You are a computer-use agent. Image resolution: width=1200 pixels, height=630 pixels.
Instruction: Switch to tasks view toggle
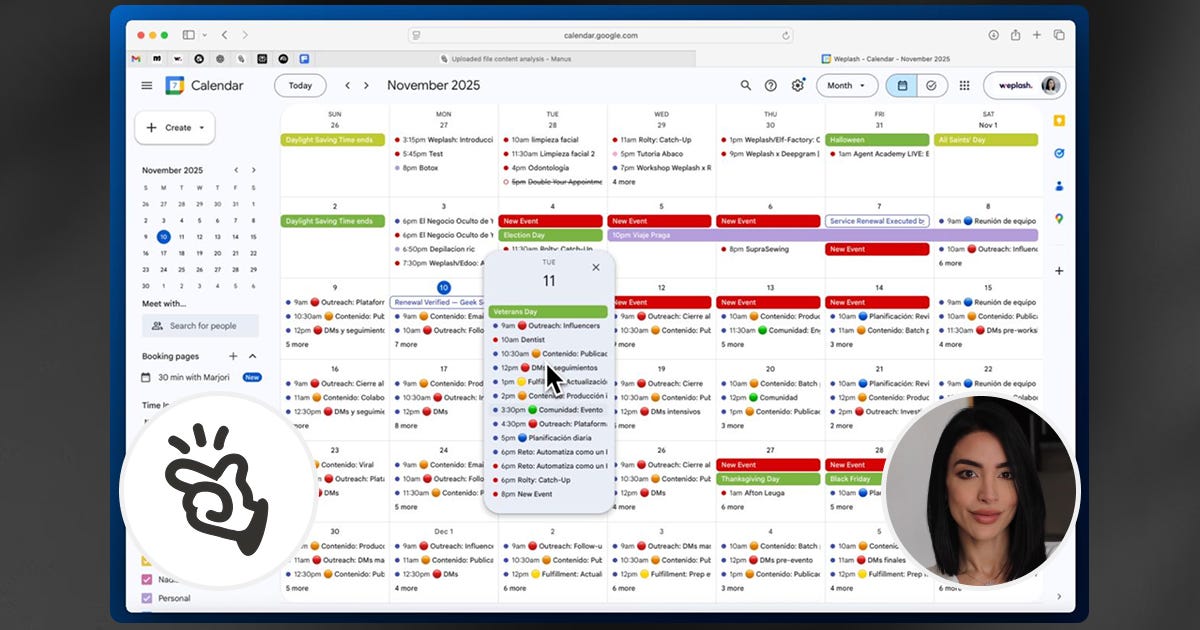pyautogui.click(x=932, y=86)
